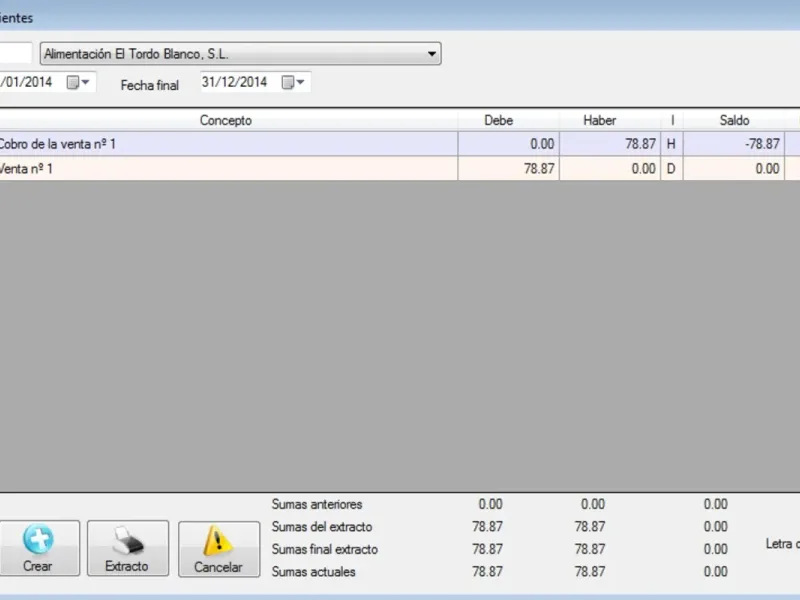Select row Cobro de la venta nº 1
This screenshot has height=600, width=800.
click(x=400, y=144)
